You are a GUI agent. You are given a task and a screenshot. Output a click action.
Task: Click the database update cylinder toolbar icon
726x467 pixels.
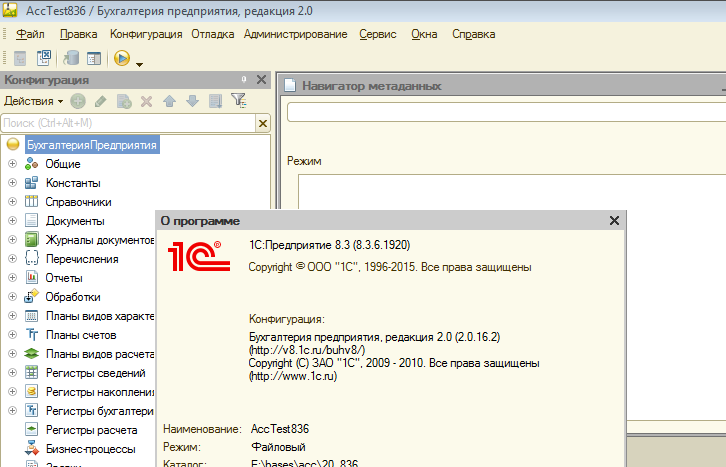[71, 58]
